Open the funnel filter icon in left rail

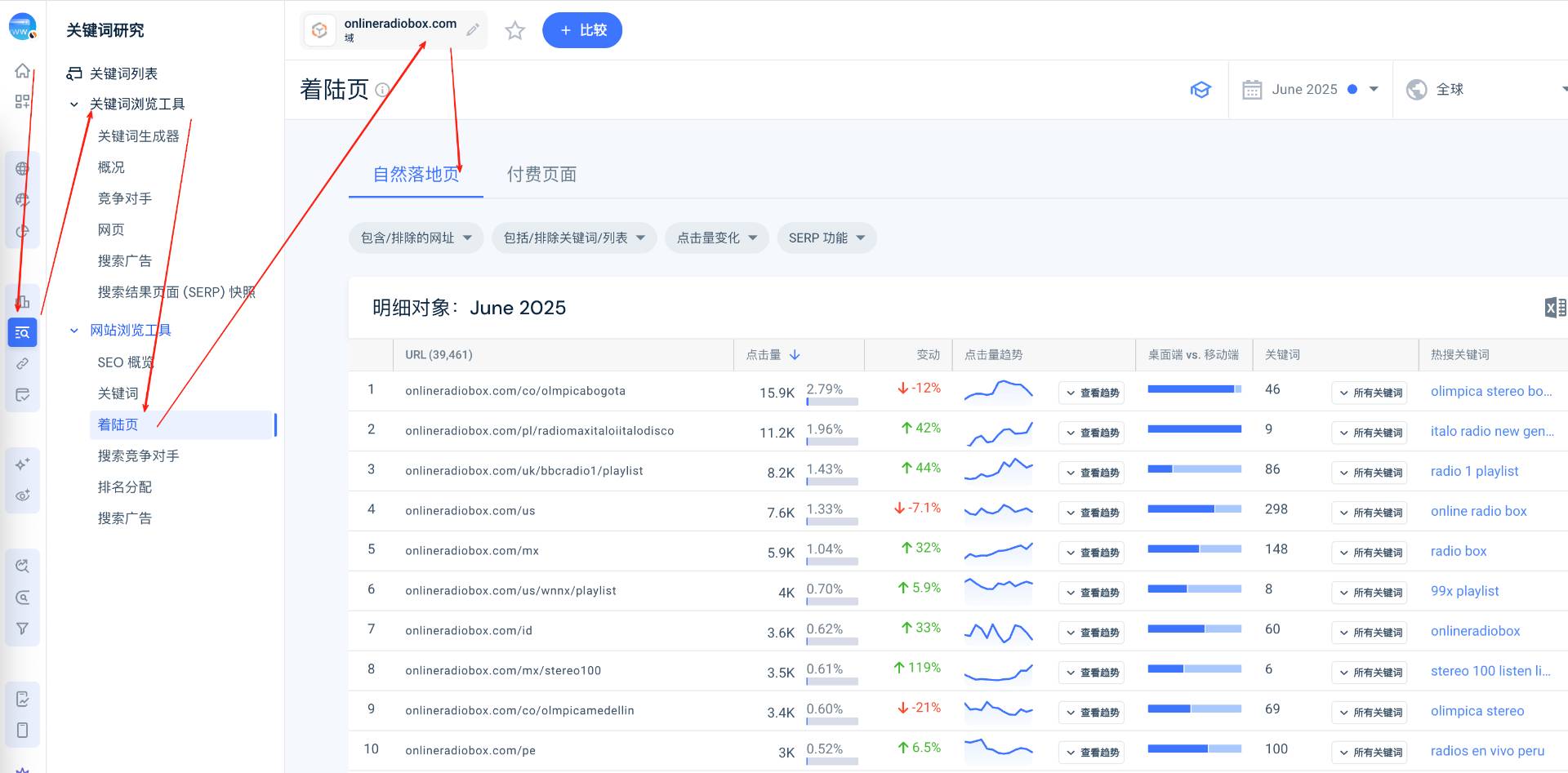(x=22, y=629)
